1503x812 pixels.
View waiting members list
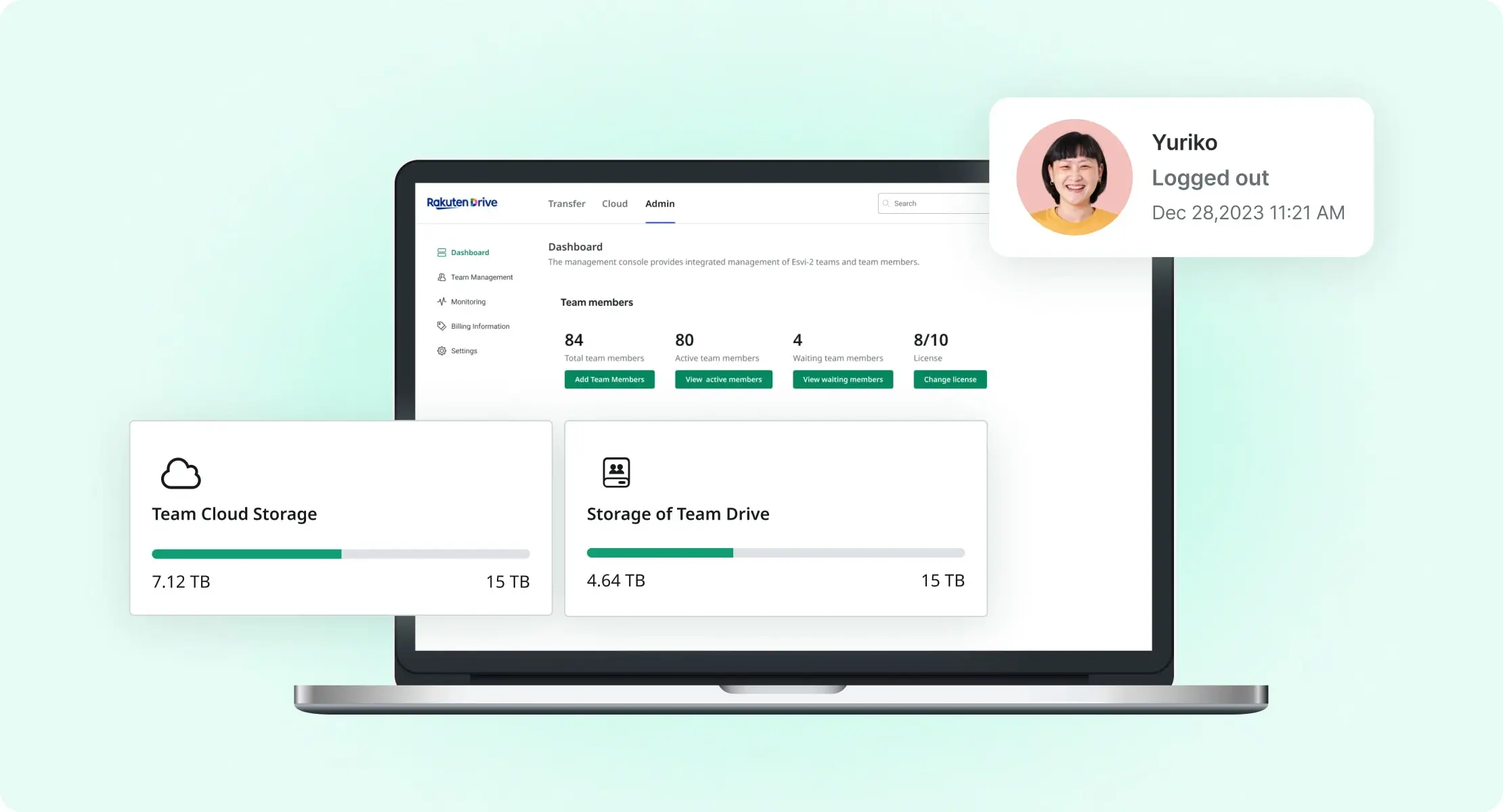(x=841, y=379)
